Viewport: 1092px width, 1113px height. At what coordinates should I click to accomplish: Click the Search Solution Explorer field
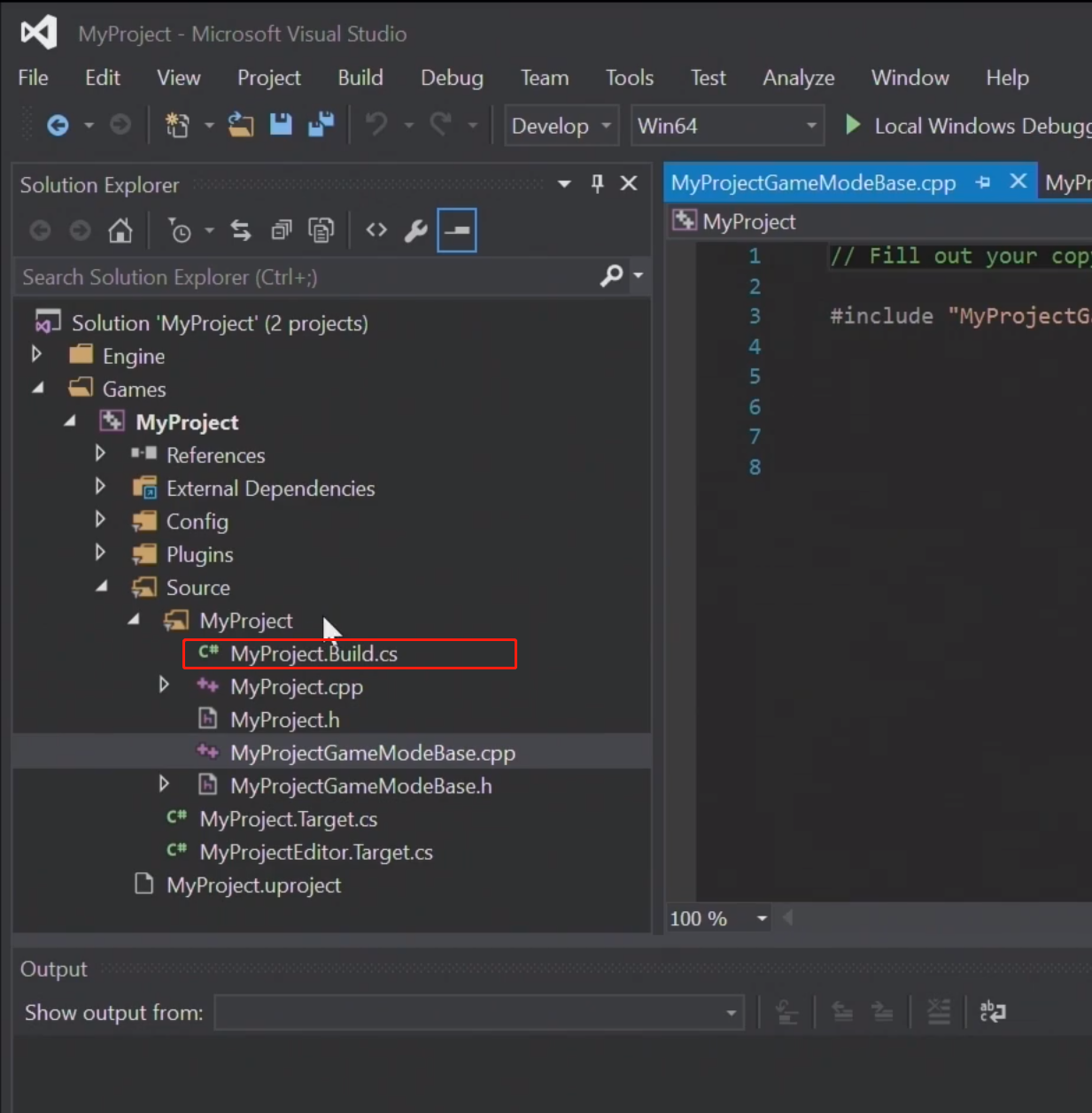(x=306, y=277)
